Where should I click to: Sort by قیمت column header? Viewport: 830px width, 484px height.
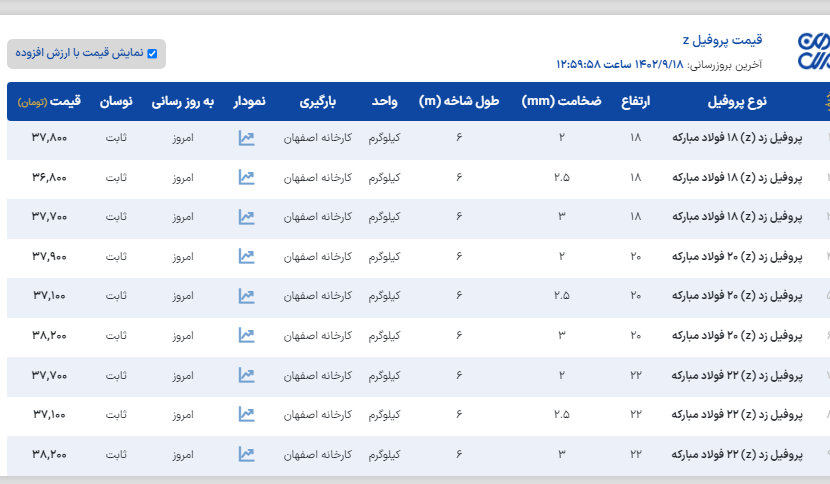58,102
